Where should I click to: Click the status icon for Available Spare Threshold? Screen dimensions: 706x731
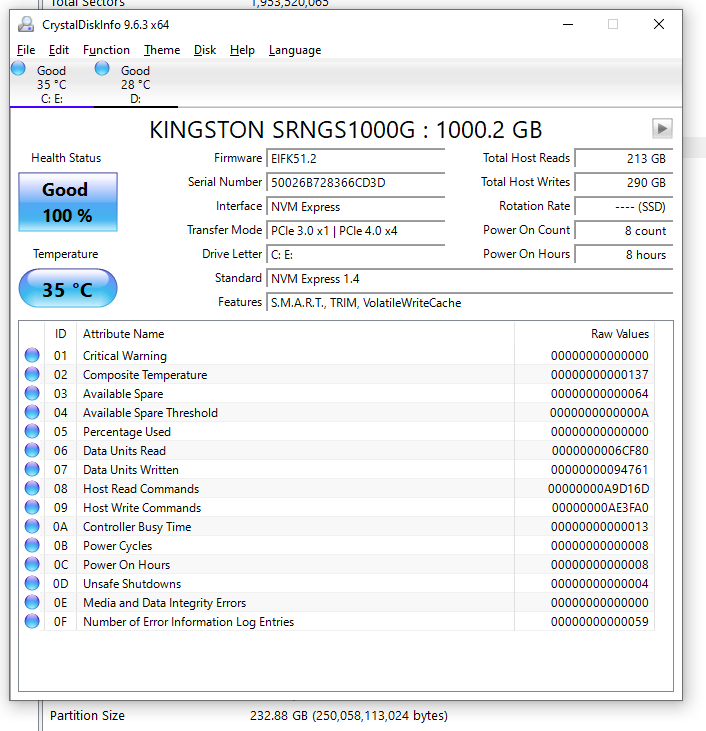tap(32, 412)
